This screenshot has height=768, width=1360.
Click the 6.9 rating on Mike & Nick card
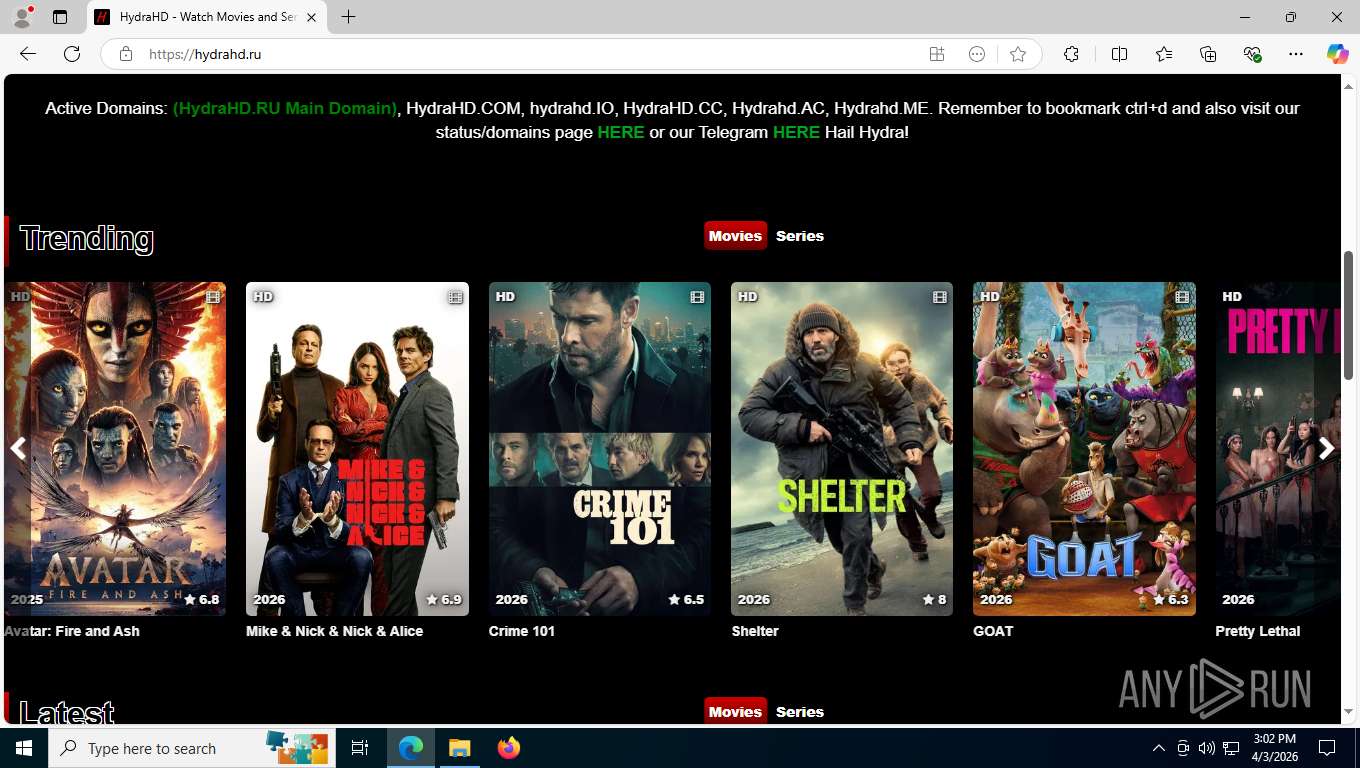click(x=444, y=600)
